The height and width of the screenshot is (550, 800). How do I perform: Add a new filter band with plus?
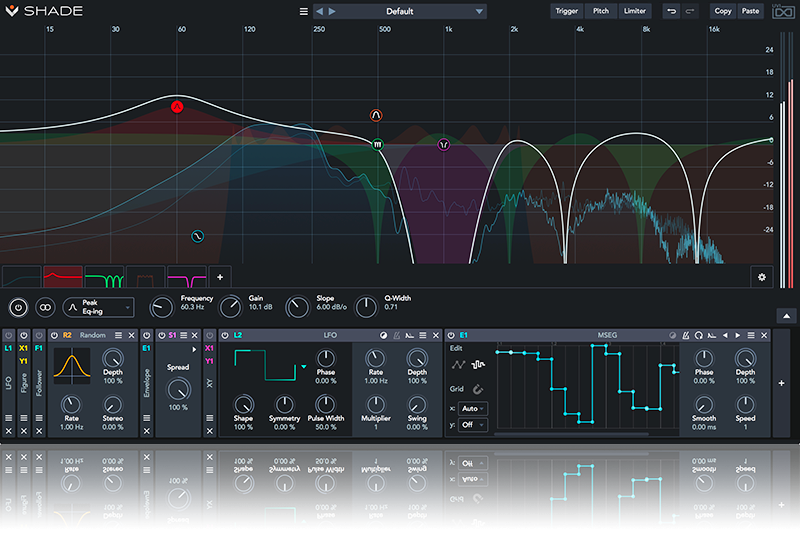219,276
